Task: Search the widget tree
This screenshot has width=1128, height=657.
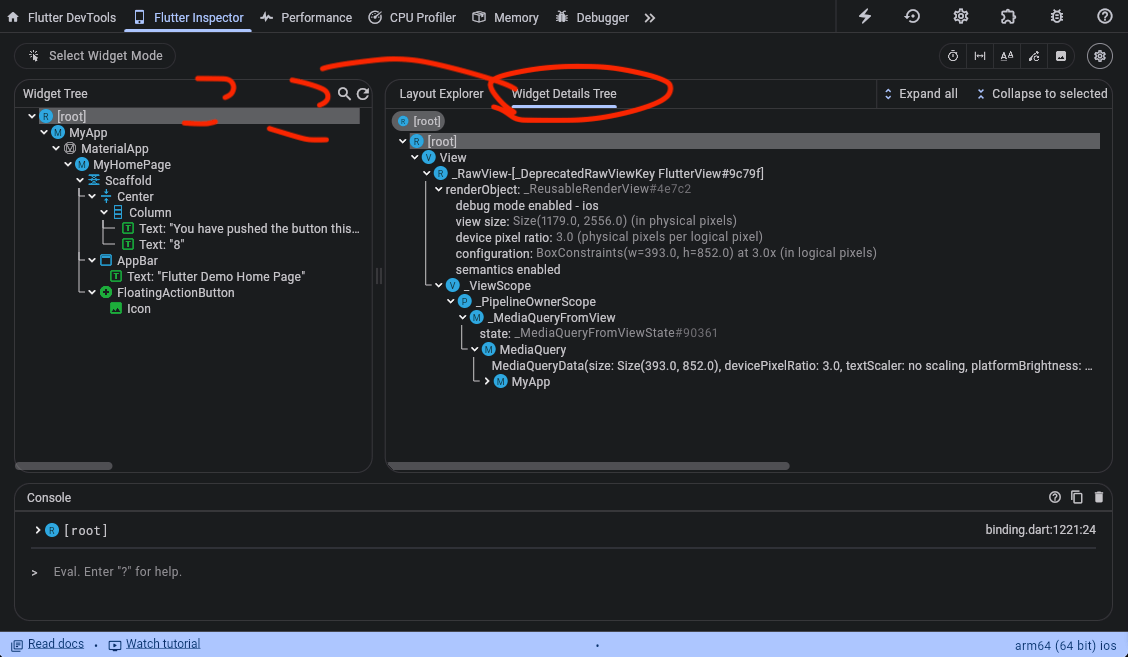Action: [x=345, y=94]
